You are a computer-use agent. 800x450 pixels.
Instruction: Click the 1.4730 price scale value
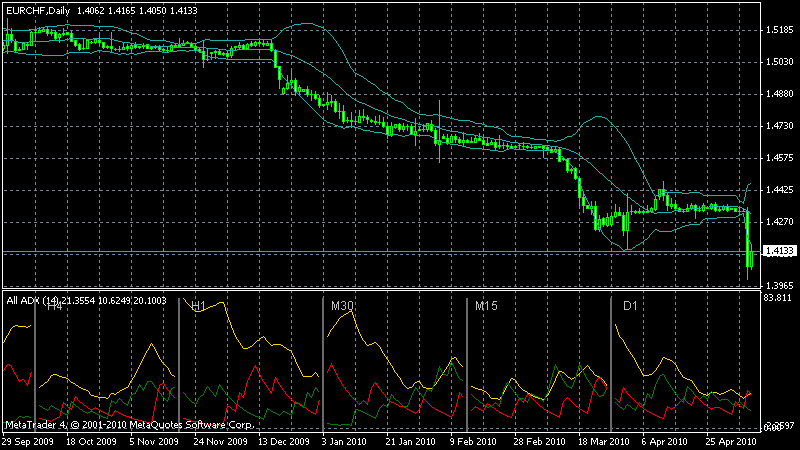[780, 126]
